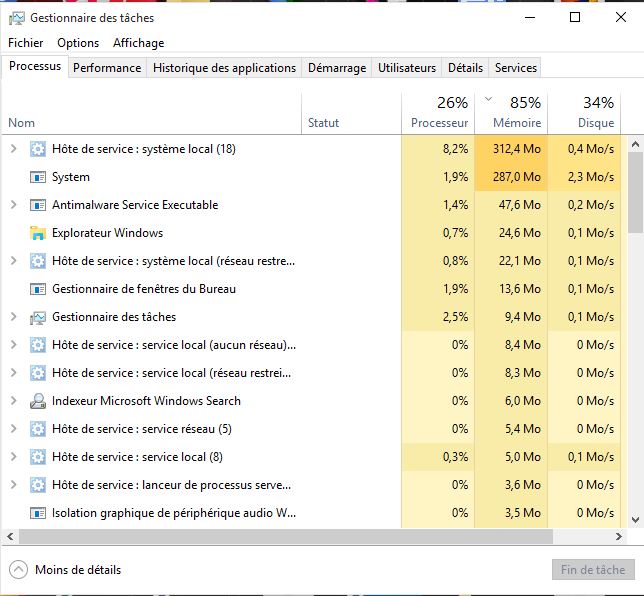The image size is (644, 596).
Task: Sort by the Processeur column header
Action: coord(438,114)
